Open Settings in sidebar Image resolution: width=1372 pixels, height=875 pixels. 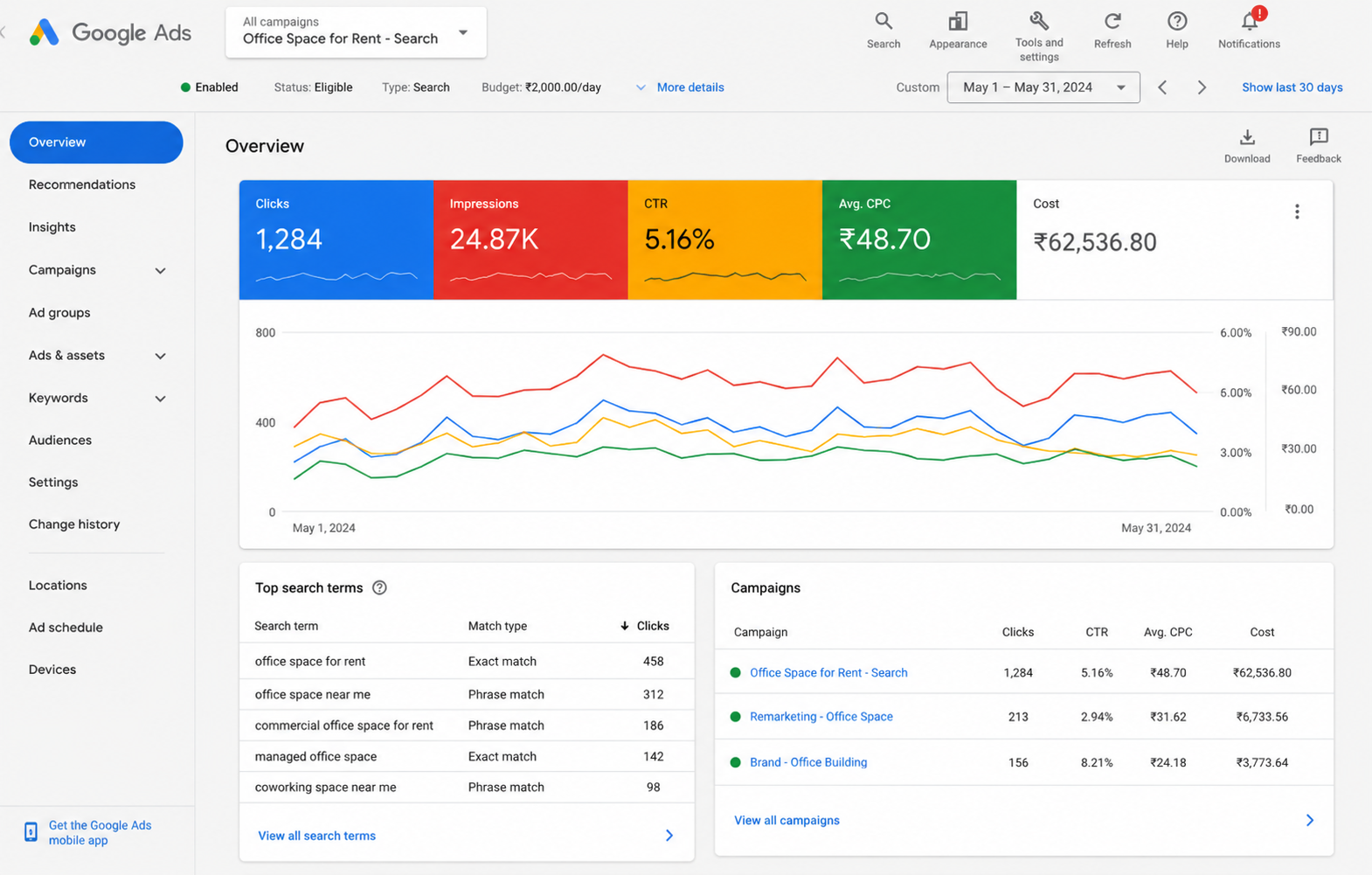[53, 483]
